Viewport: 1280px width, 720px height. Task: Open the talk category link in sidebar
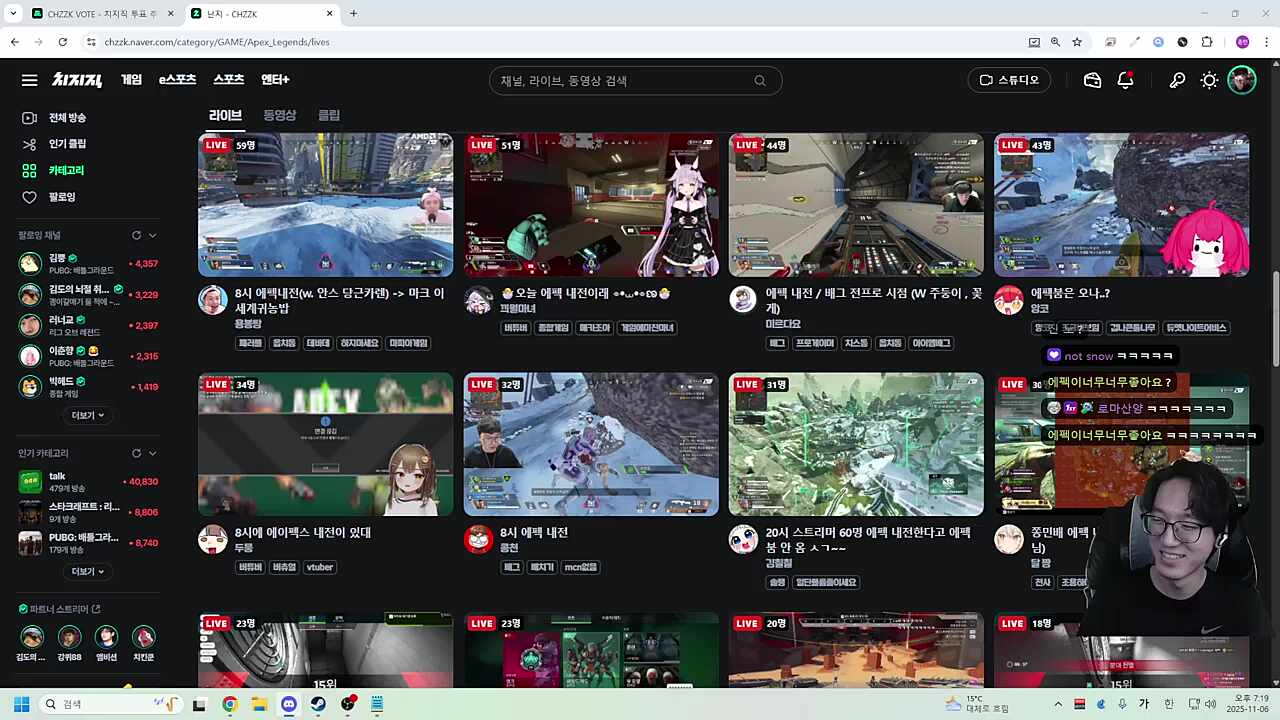tap(57, 476)
